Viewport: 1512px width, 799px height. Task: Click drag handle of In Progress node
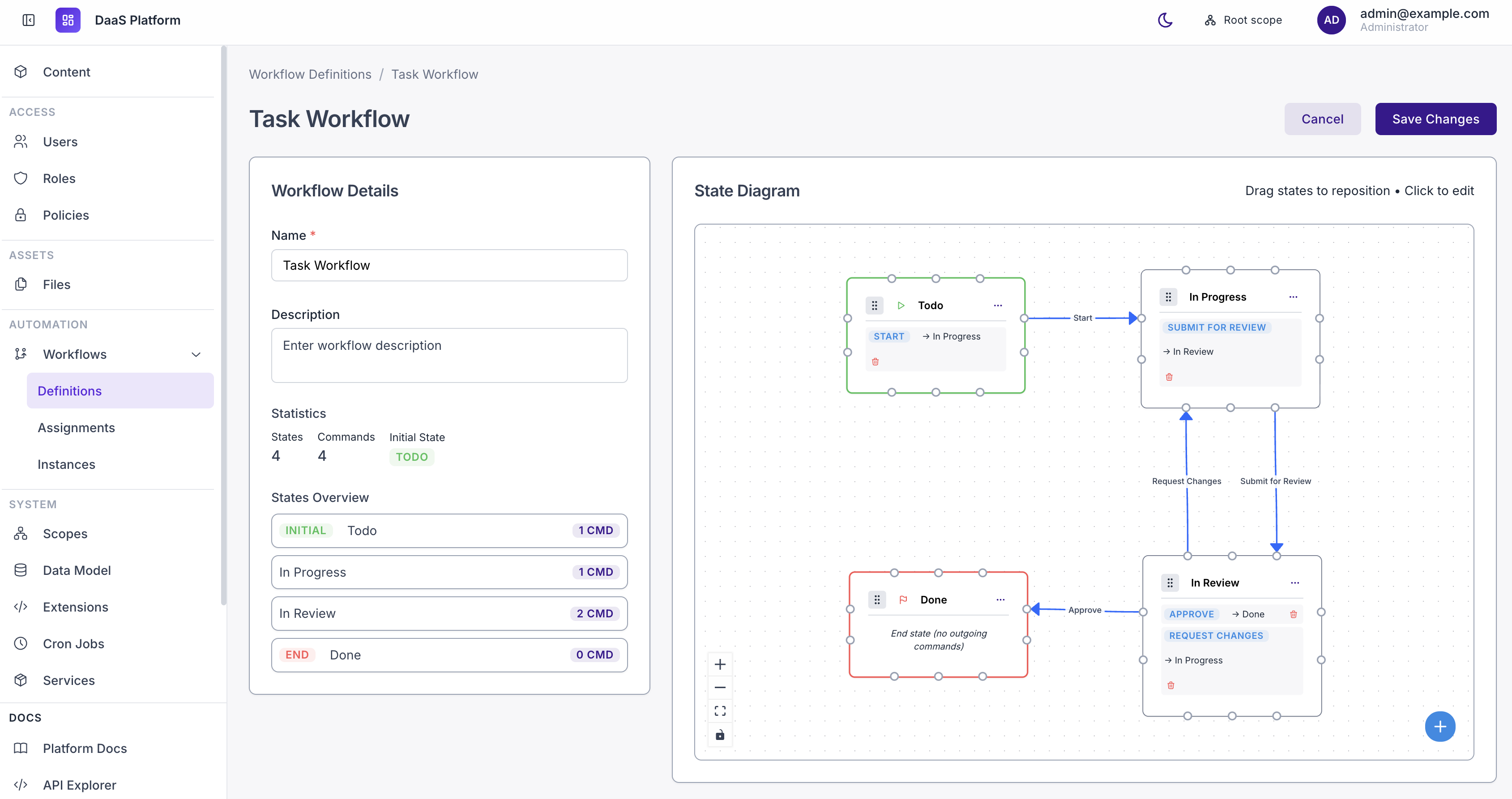[1168, 297]
